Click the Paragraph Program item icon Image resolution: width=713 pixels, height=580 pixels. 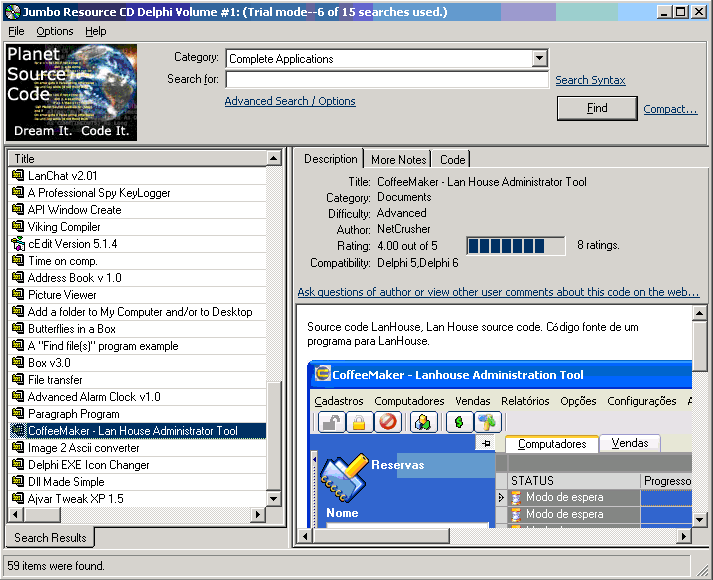[x=18, y=413]
